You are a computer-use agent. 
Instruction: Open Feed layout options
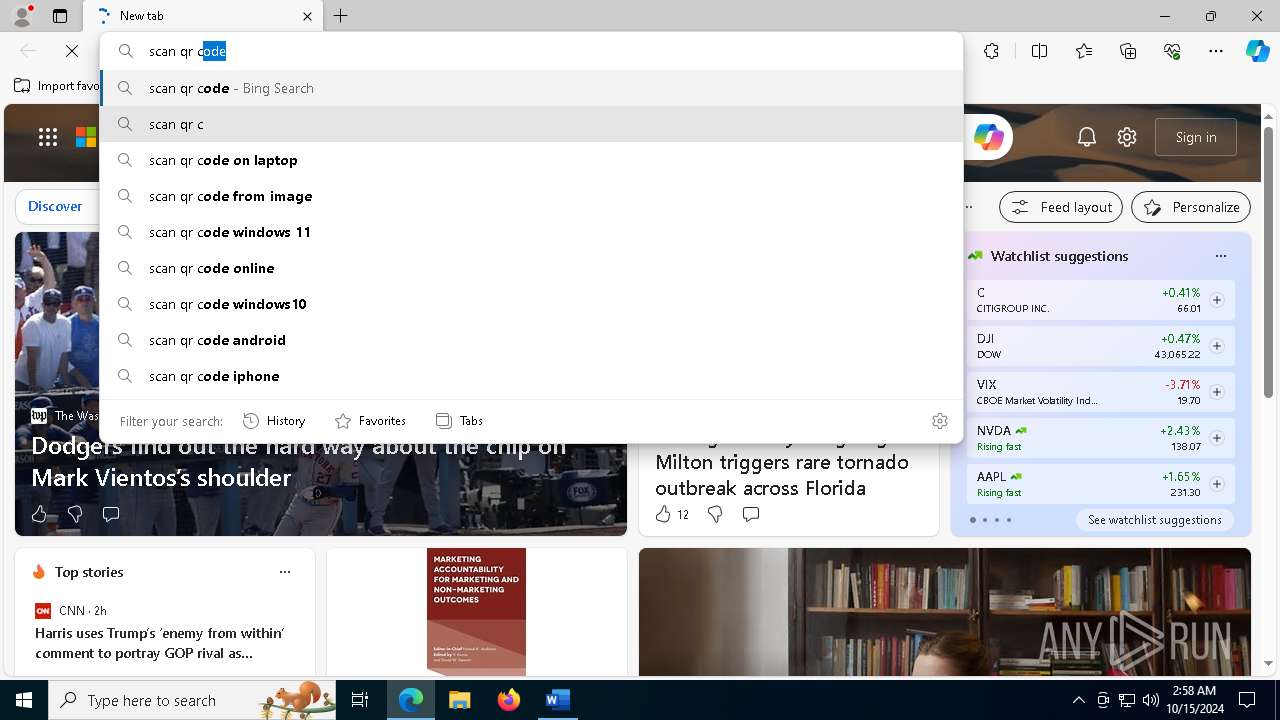click(x=1061, y=207)
